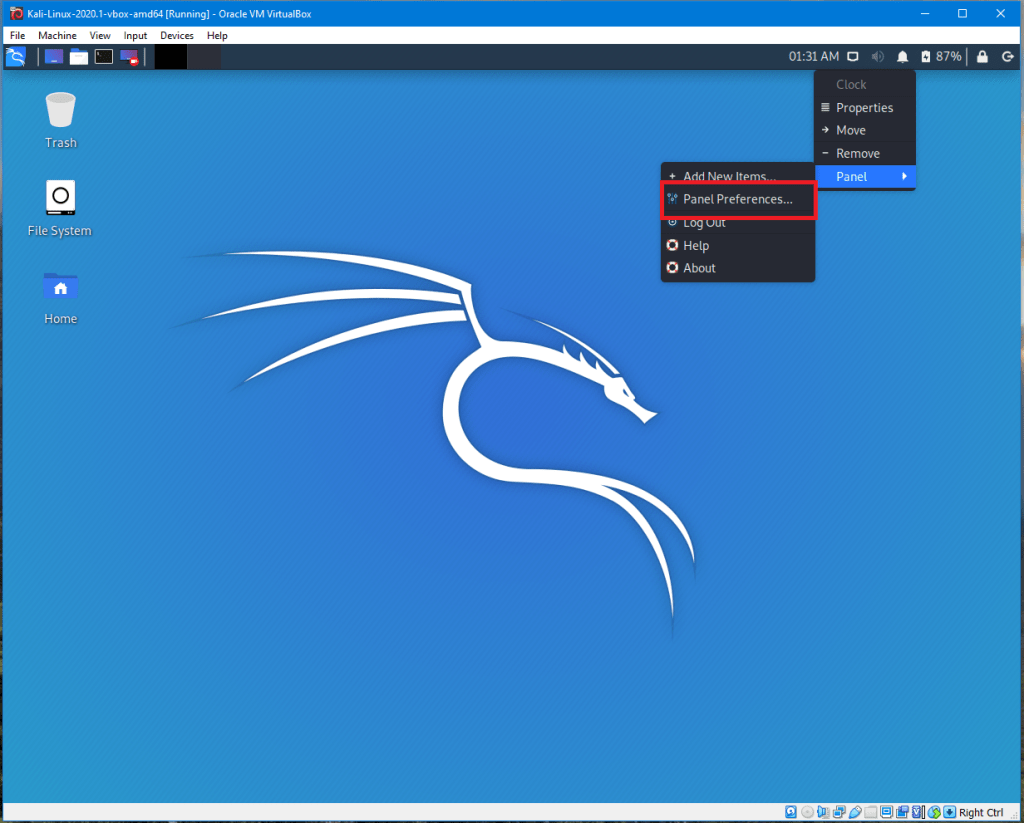1024x823 pixels.
Task: Open VirtualBox Machine menu
Action: [57, 35]
